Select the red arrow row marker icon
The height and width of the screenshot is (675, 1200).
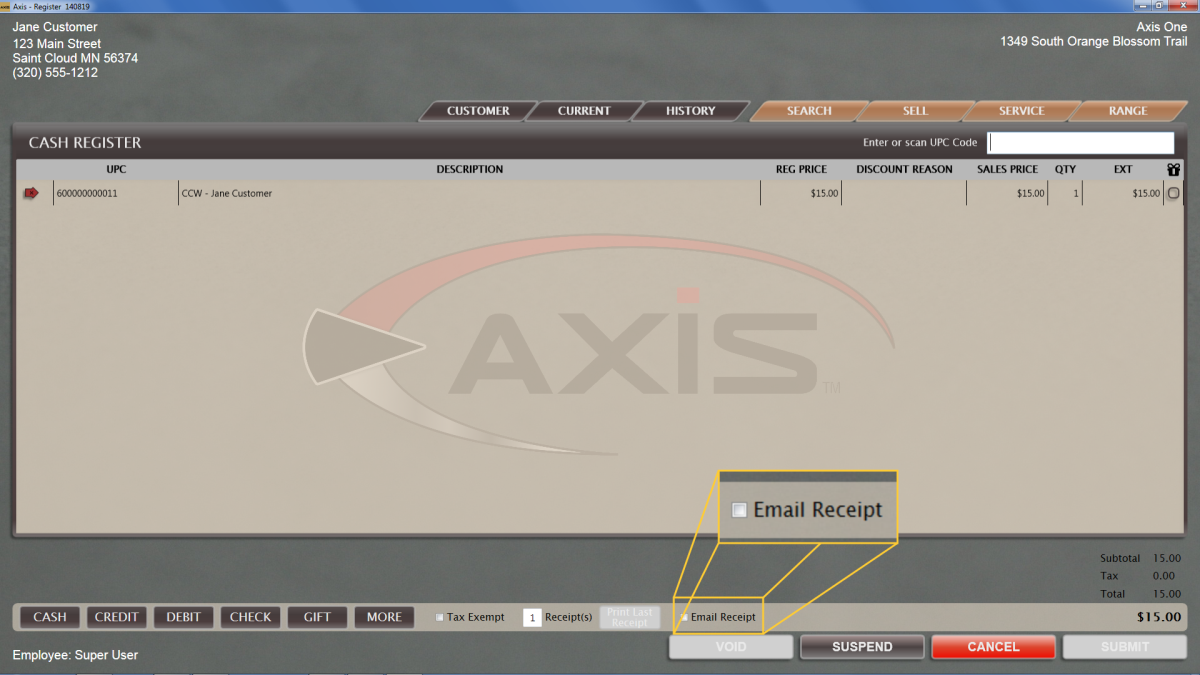31,193
